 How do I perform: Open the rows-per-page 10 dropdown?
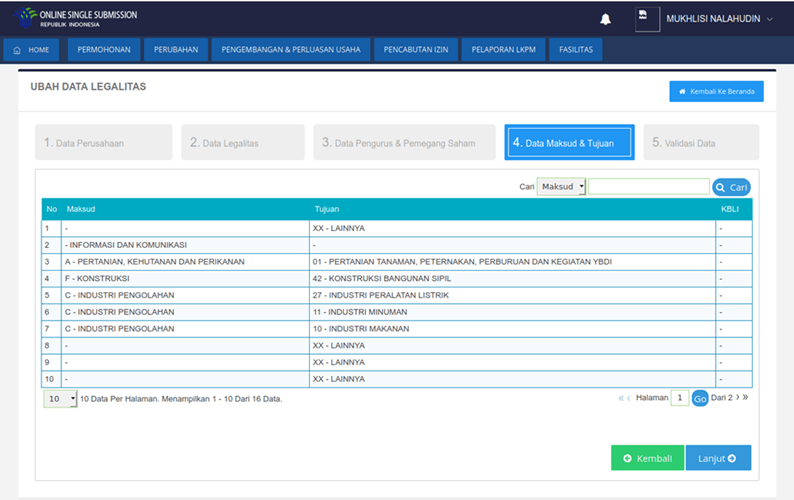[60, 399]
